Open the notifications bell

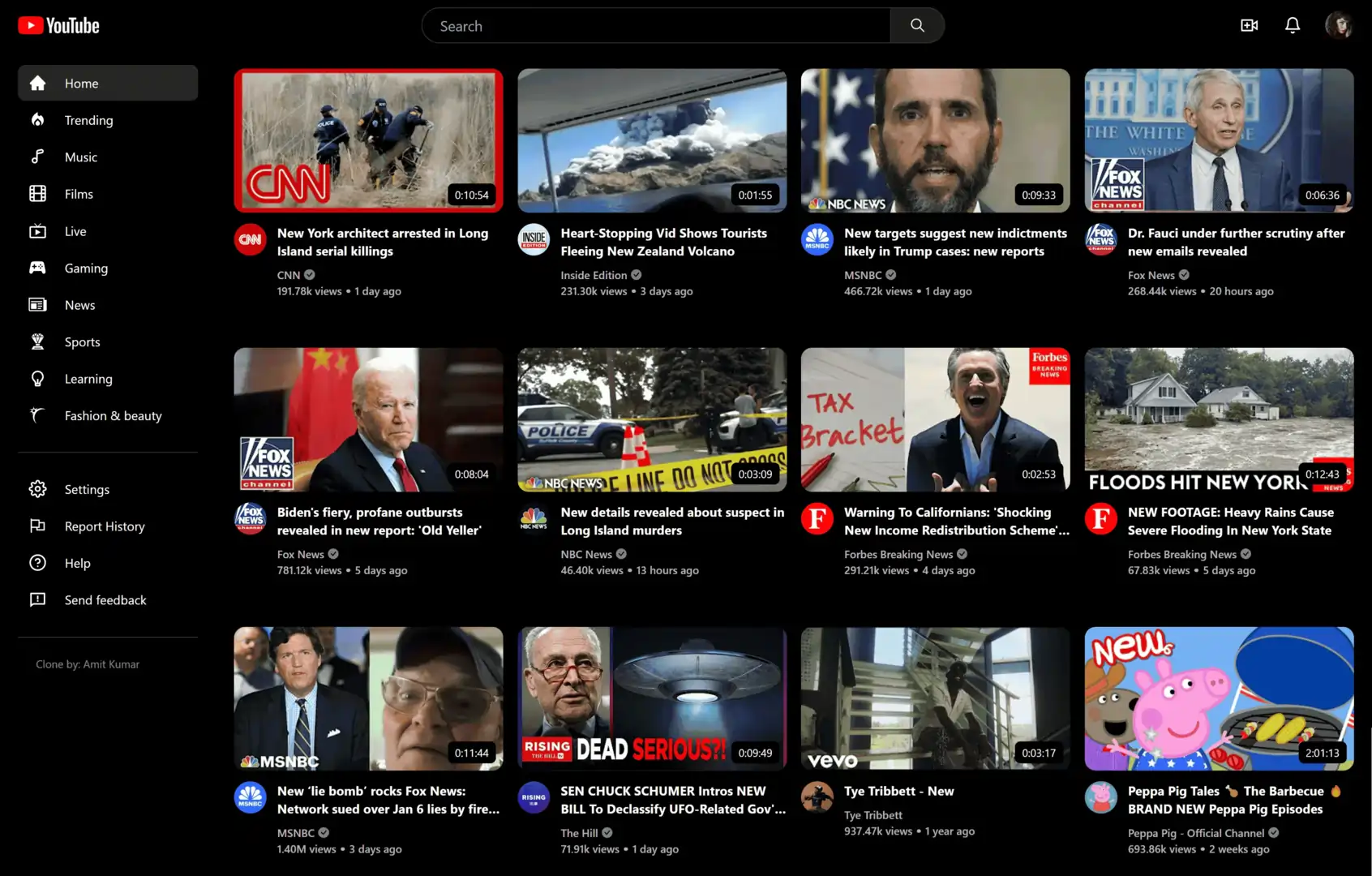click(x=1293, y=26)
